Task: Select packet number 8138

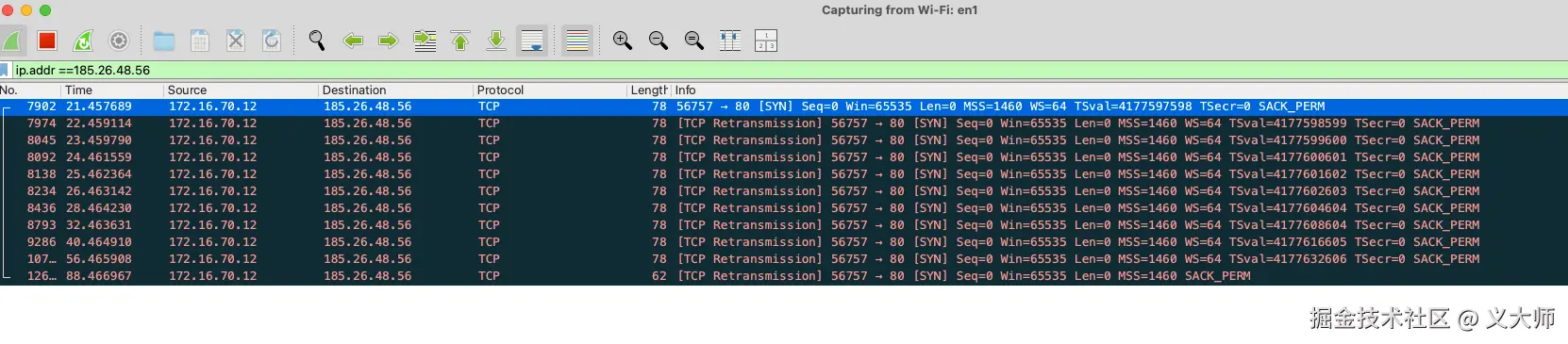Action: 784,174
